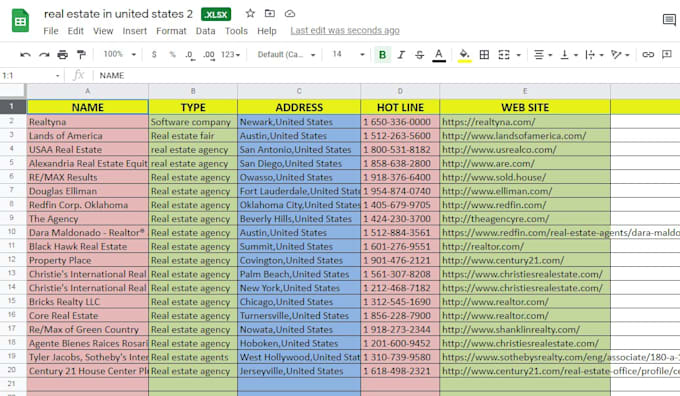Select the TYPE header cell

(x=193, y=107)
